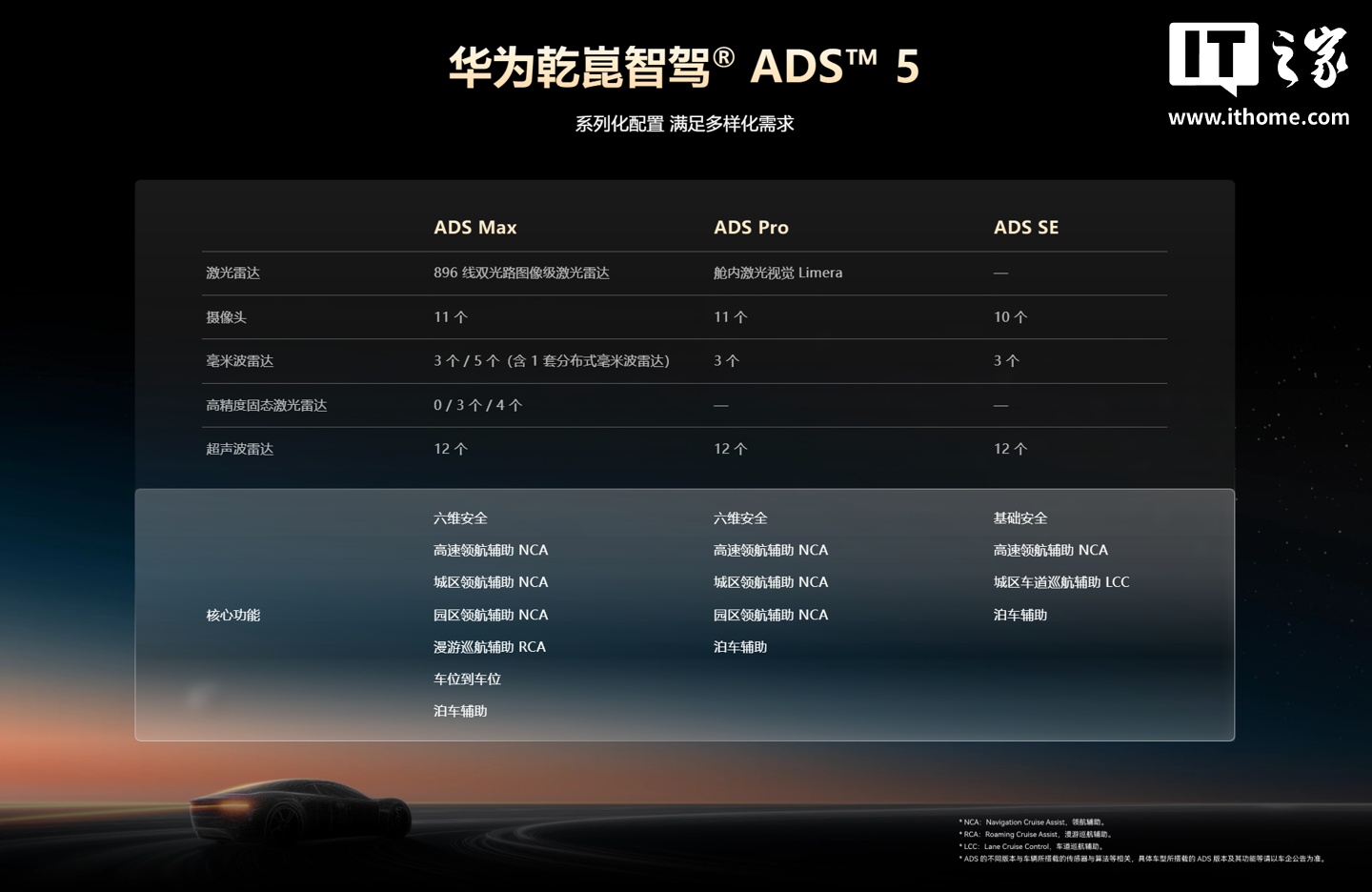Select the "舱内激光视觉 Limera" cell

(777, 273)
